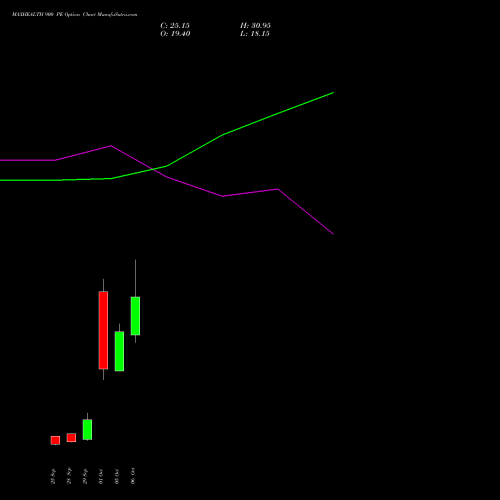This screenshot has height=500, width=500.
Task: Click the 05 Oct green candlestick
Action: (x=119, y=351)
